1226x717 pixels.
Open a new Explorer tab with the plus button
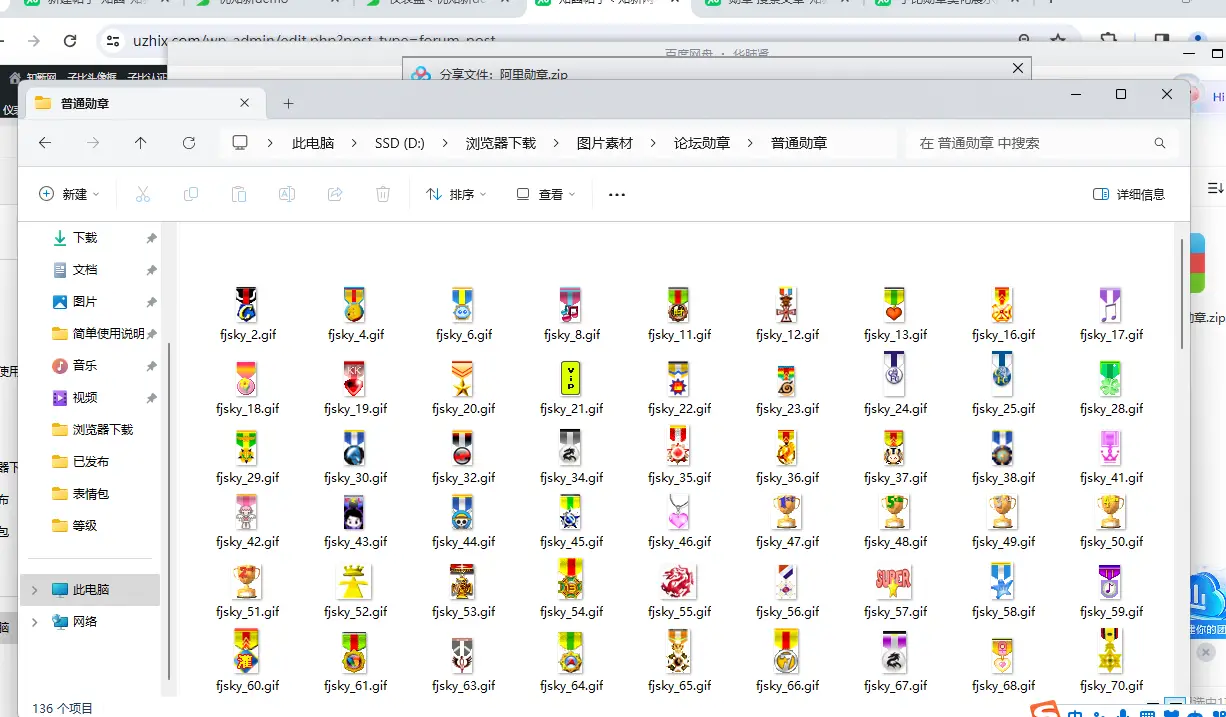click(x=288, y=102)
